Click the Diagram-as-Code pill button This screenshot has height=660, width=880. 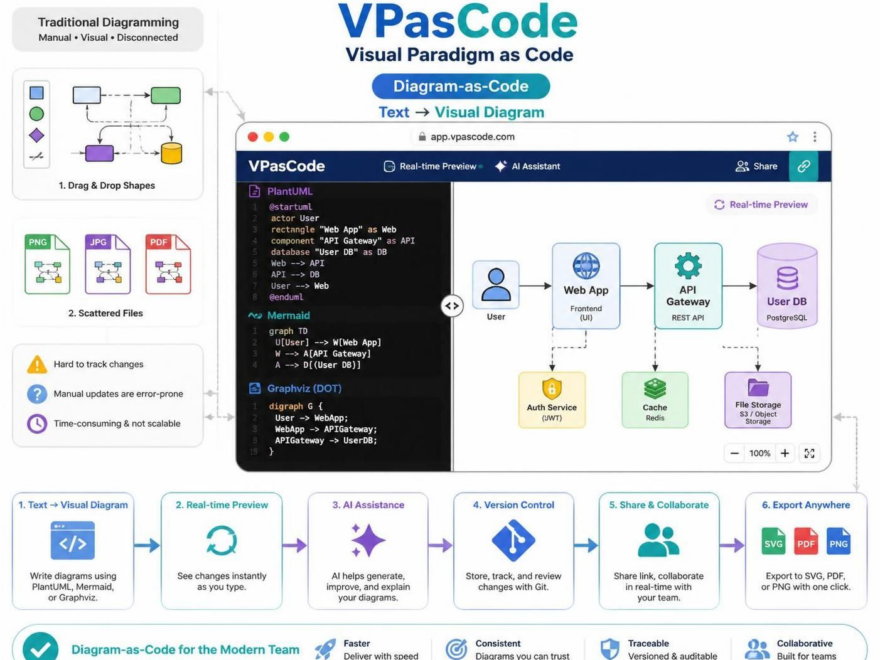(x=461, y=86)
